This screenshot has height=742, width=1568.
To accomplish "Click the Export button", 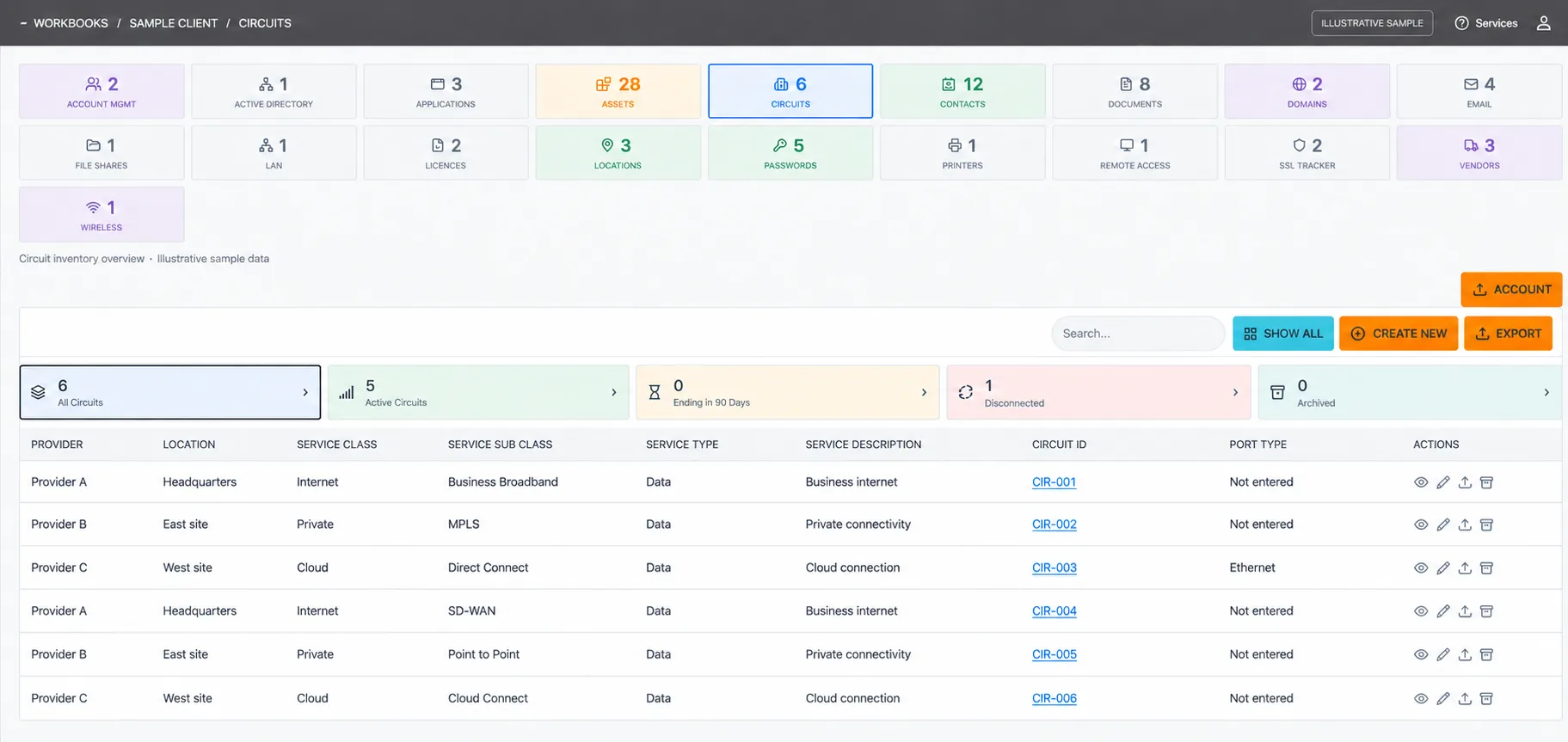I will tap(1509, 334).
